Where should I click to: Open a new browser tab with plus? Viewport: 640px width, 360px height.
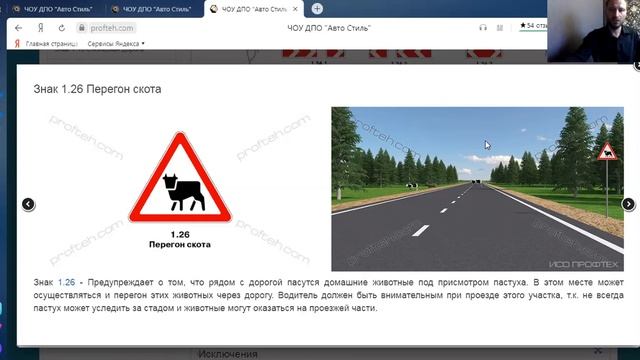317,9
